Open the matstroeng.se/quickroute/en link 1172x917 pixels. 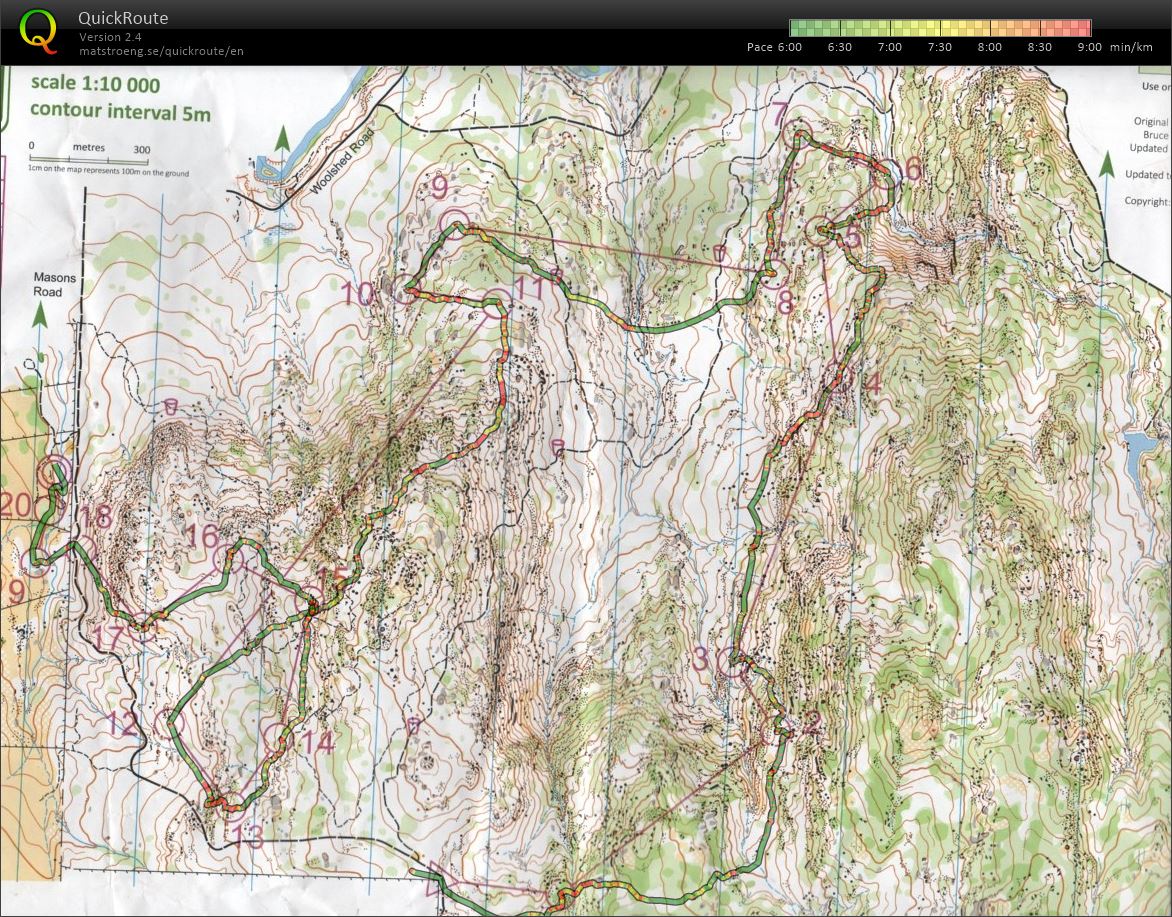[x=160, y=50]
